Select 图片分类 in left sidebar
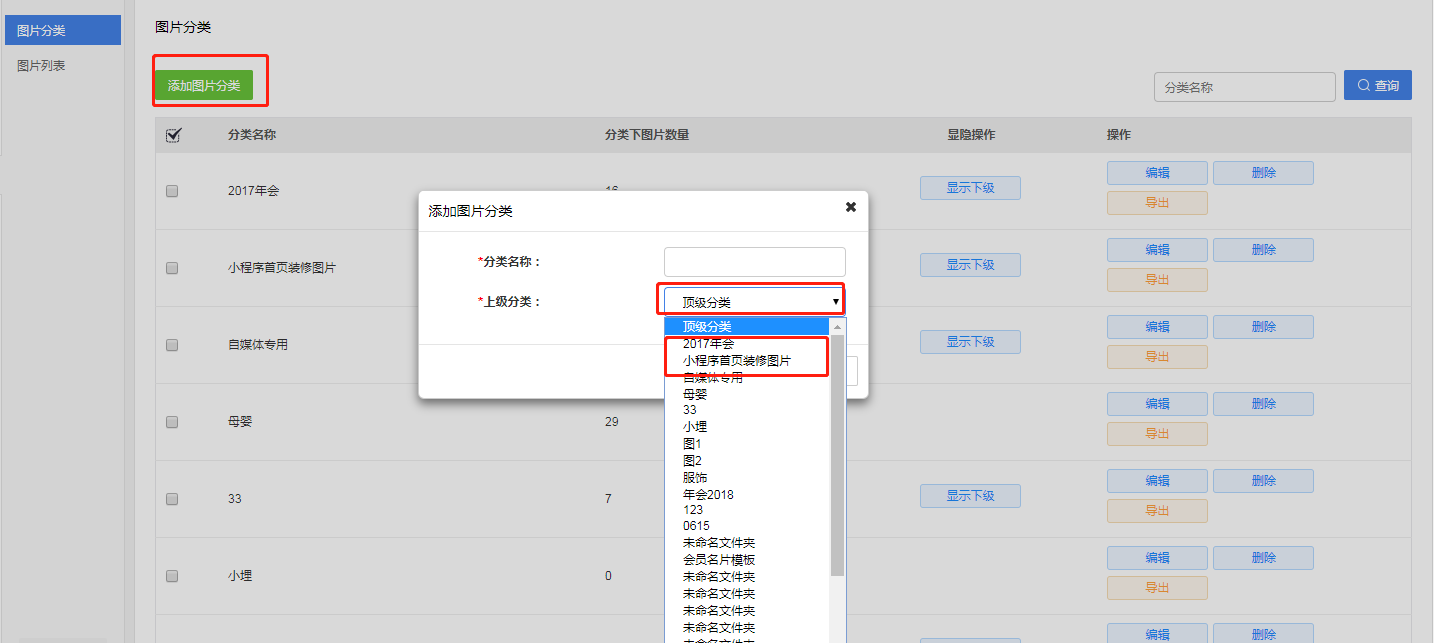The image size is (1434, 643). click(x=41, y=30)
